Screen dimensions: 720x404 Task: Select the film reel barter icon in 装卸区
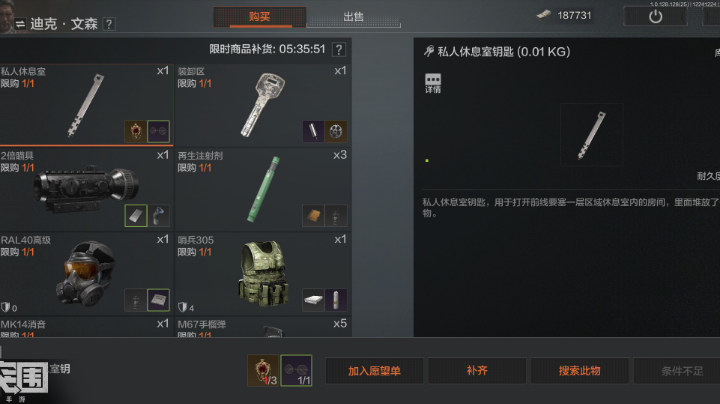click(336, 131)
